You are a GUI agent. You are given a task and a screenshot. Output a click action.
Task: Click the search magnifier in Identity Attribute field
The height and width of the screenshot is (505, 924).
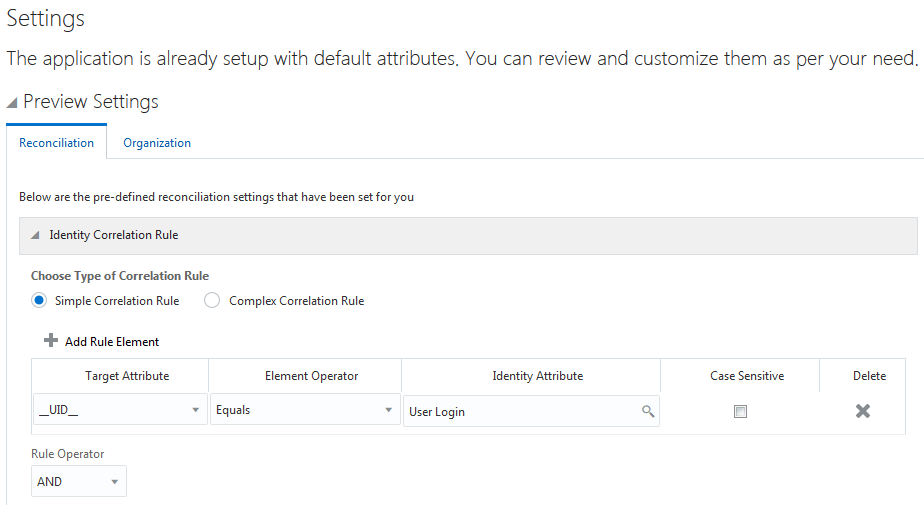tap(647, 411)
